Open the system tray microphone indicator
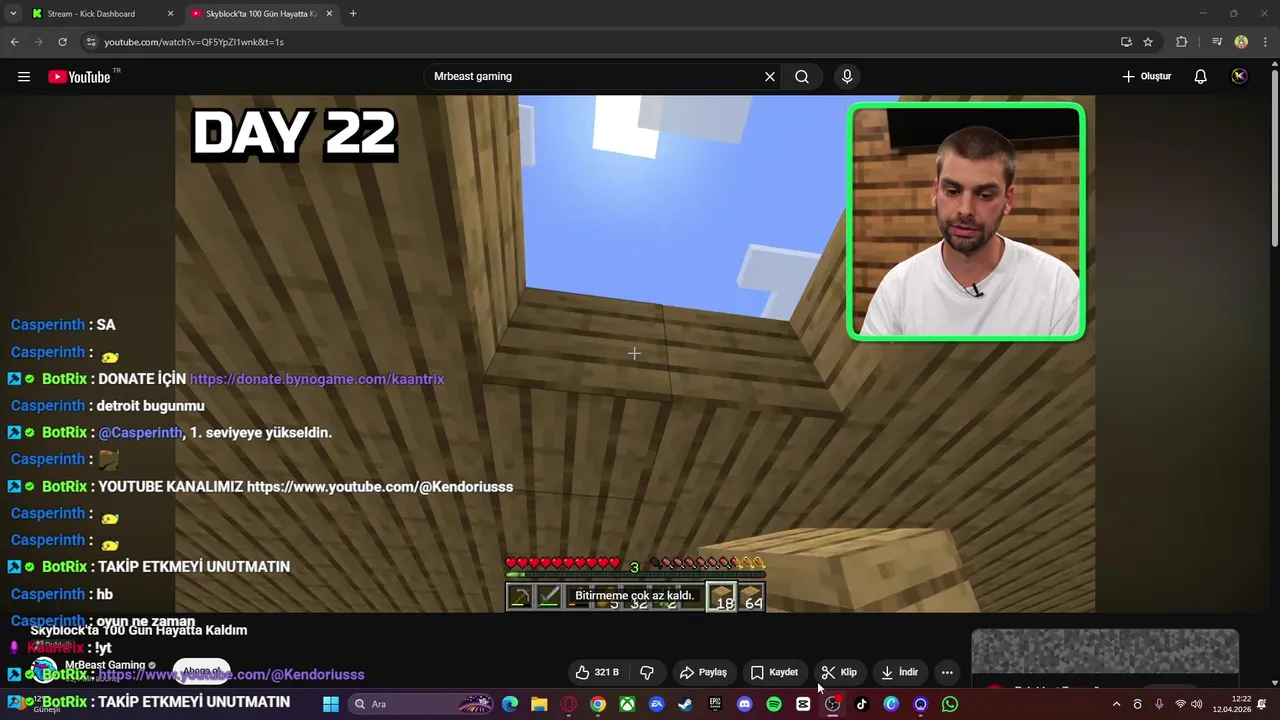Screen dimensions: 1280x720 point(1159,704)
